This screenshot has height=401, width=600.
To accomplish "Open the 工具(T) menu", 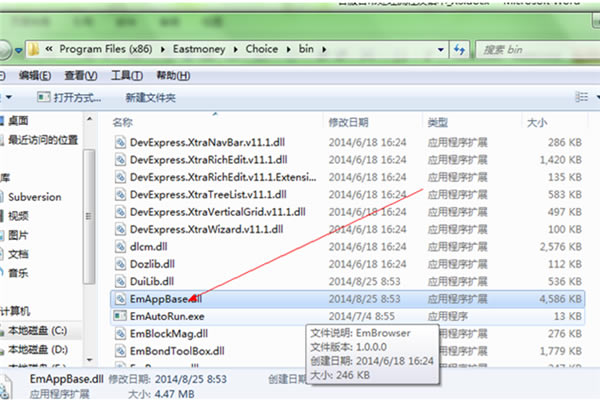I will (127, 76).
